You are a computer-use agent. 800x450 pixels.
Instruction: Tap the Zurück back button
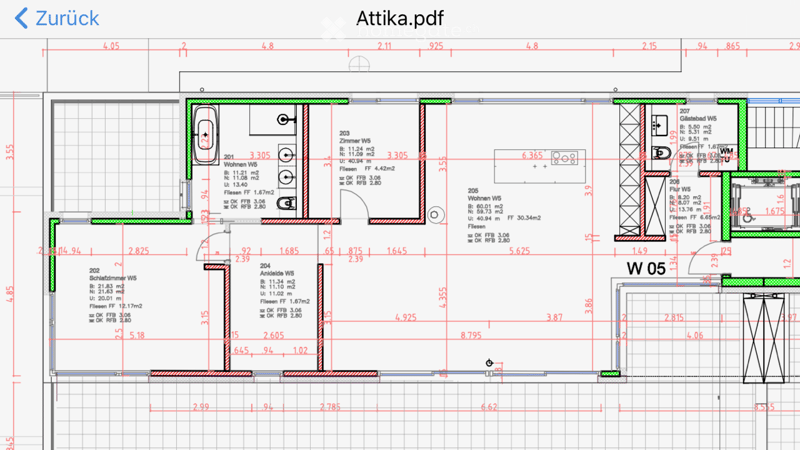coord(57,18)
